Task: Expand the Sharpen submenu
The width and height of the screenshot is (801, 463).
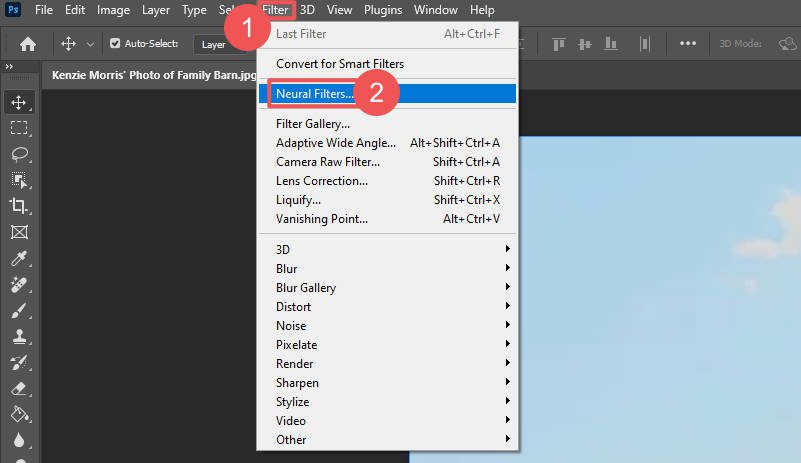Action: [x=387, y=382]
